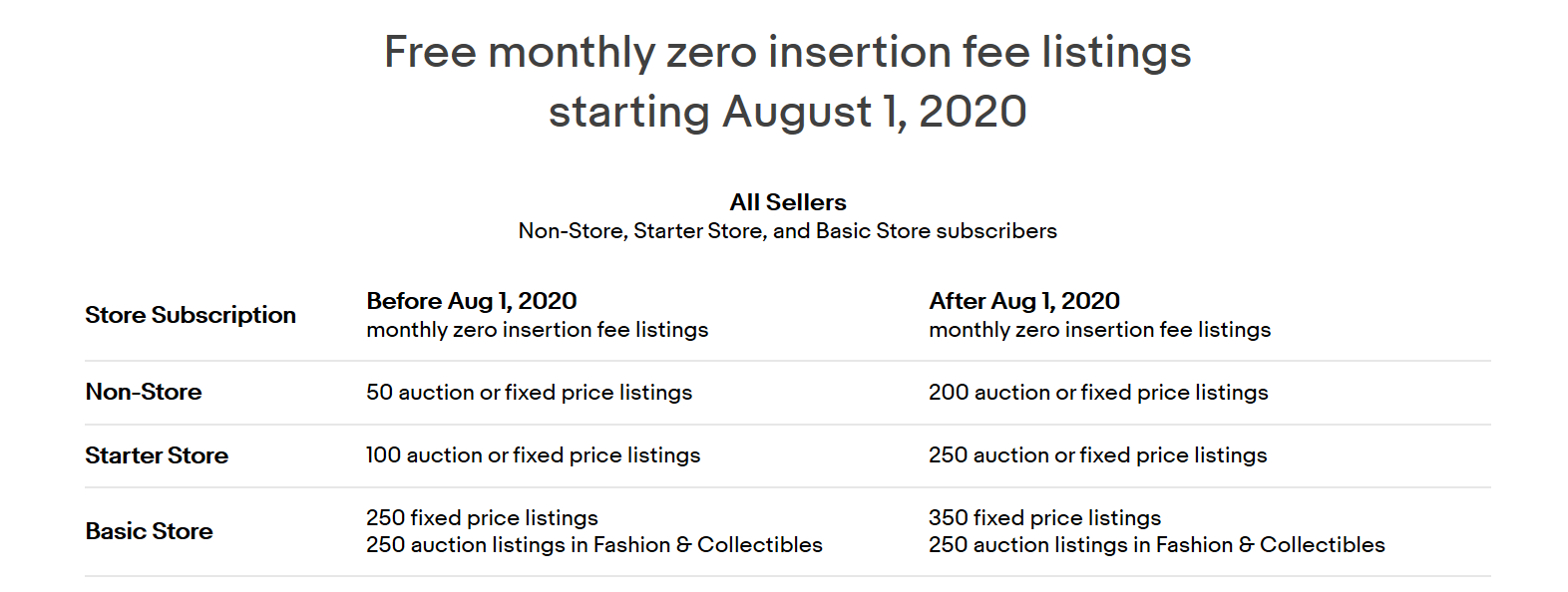
Task: Click '250 auction or fixed price listings' cell
Action: click(1097, 455)
